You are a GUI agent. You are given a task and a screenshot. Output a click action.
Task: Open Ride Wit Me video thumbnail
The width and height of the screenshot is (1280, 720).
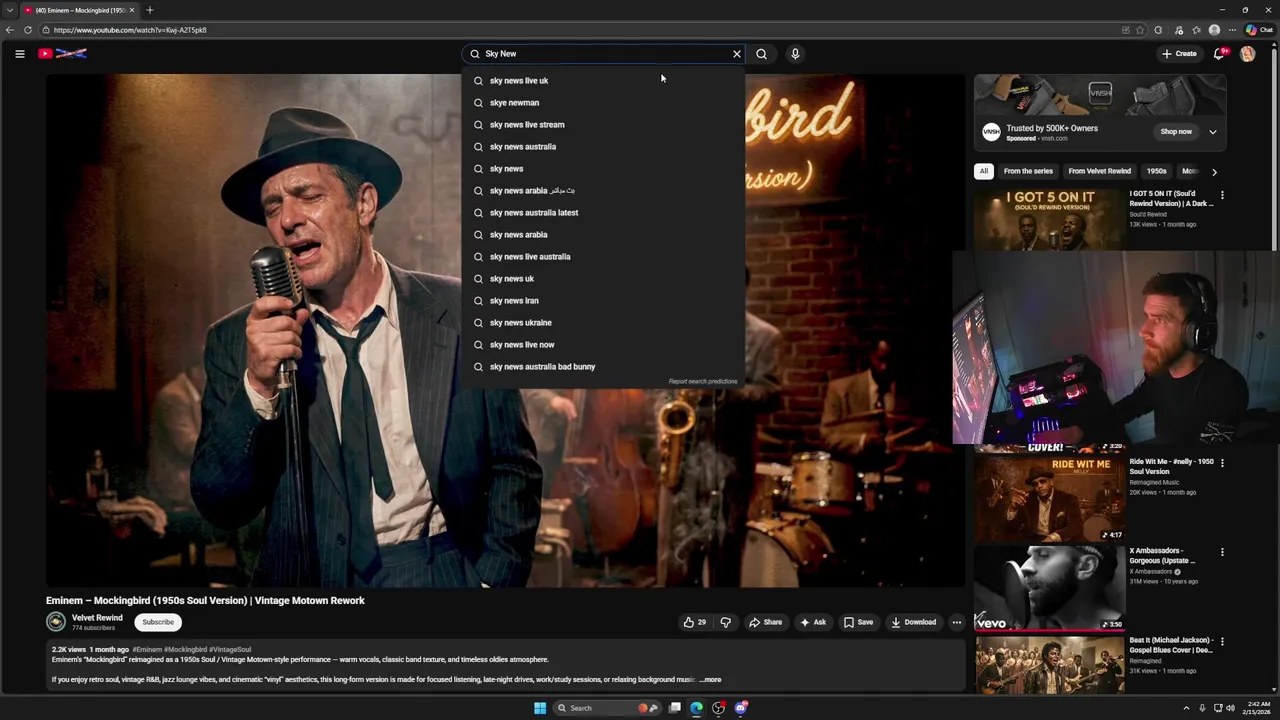[x=1049, y=498]
